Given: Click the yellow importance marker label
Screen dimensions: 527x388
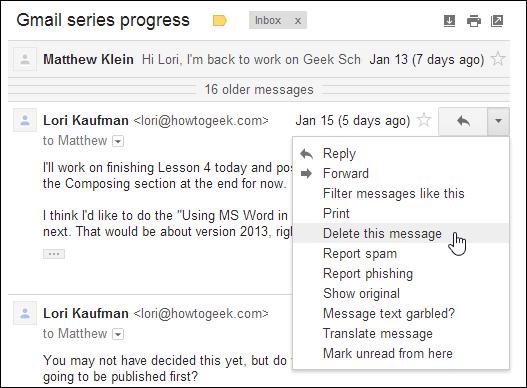Looking at the screenshot, I should click(x=220, y=21).
